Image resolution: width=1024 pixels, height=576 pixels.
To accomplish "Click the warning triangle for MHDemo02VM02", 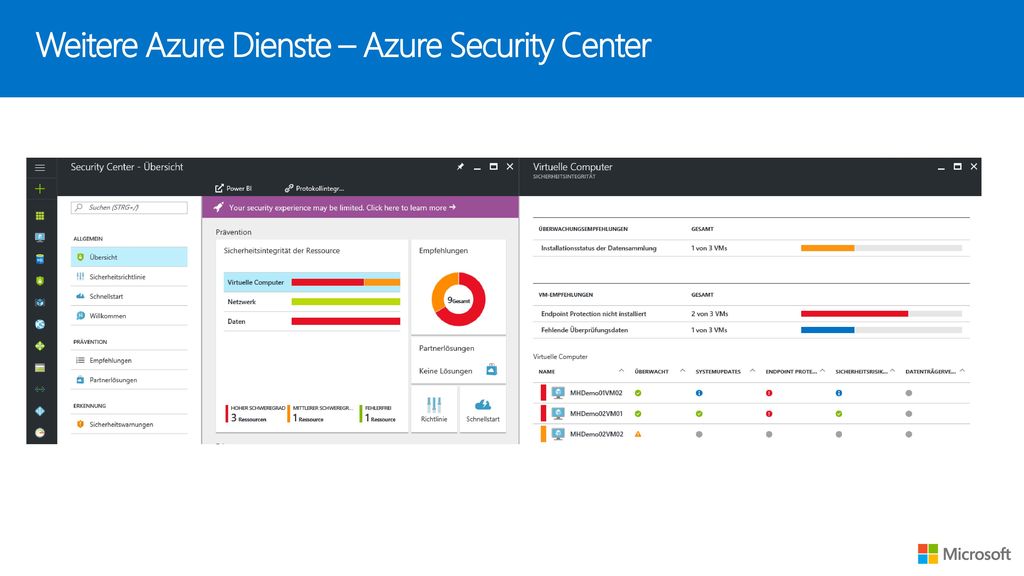I will (x=638, y=434).
